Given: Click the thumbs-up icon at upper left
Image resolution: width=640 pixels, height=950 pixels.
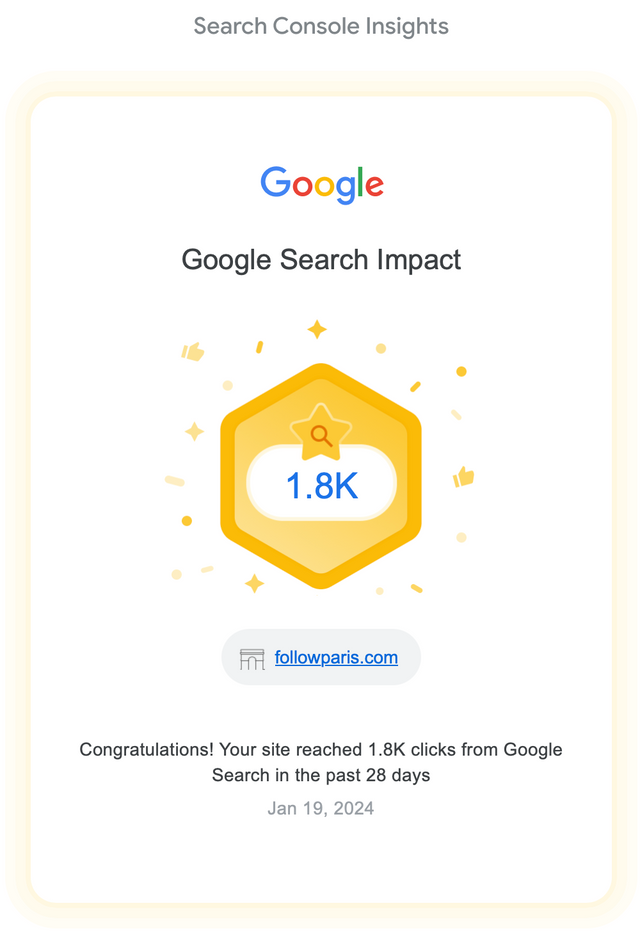Looking at the screenshot, I should pyautogui.click(x=193, y=351).
